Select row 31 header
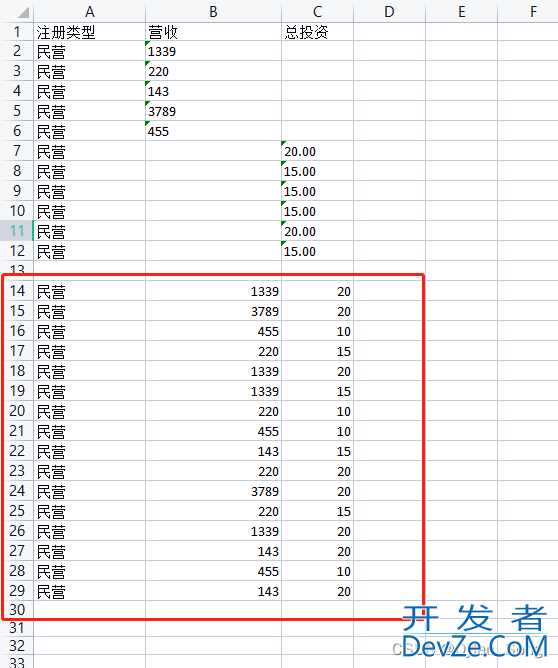Viewport: 558px width, 668px height. point(17,628)
